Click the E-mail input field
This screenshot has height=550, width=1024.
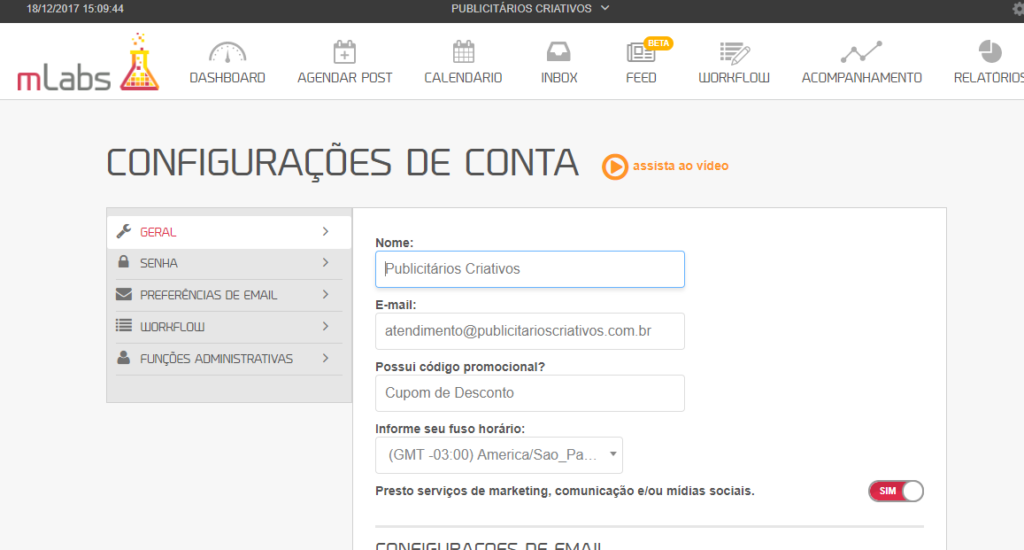tap(530, 331)
